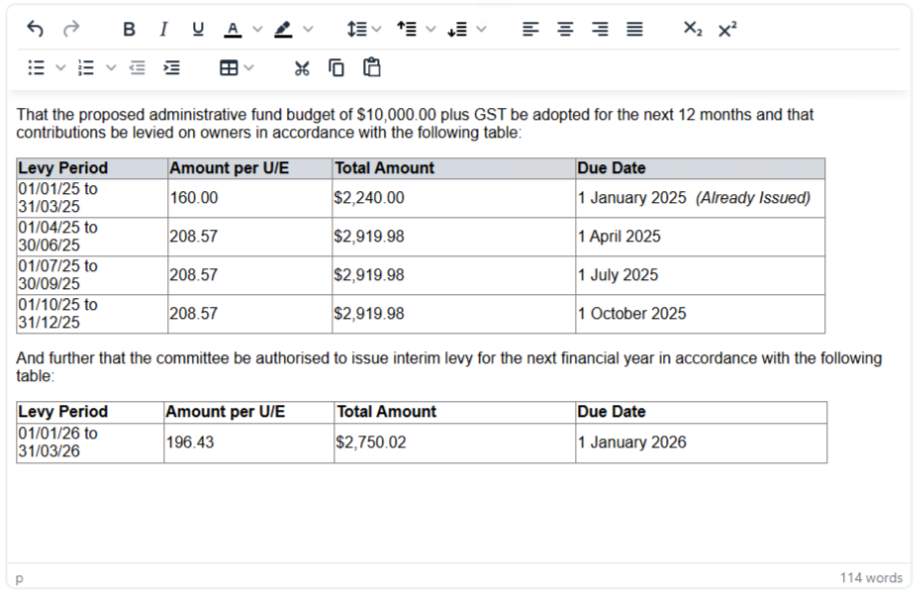Click the '01/04/25 to 30/06/25' cell

pos(92,236)
